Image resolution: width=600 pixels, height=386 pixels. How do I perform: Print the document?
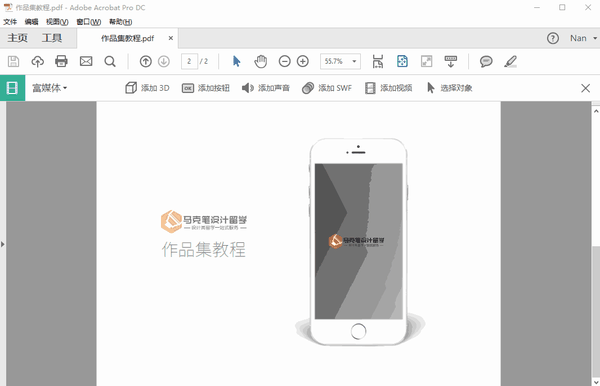click(x=61, y=61)
